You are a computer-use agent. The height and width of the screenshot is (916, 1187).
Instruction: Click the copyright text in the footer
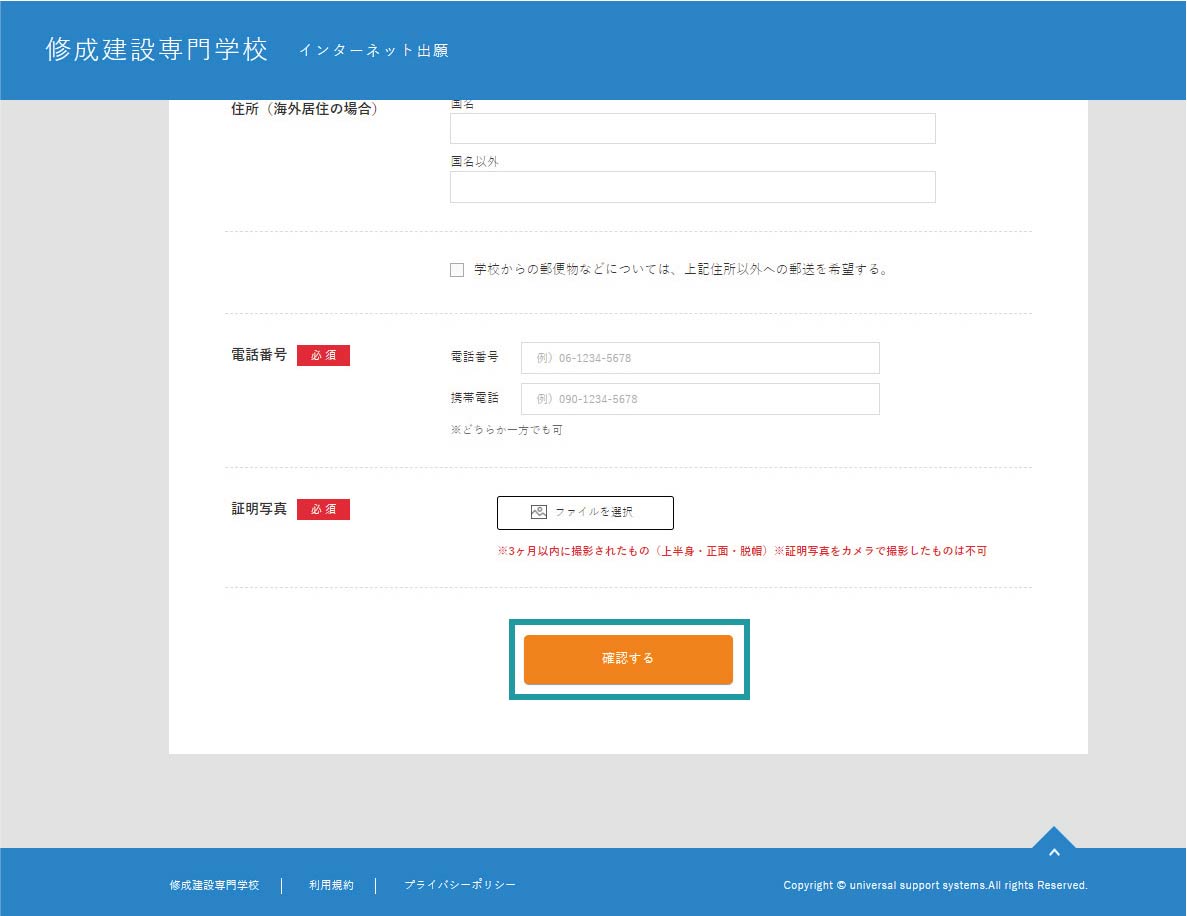934,885
